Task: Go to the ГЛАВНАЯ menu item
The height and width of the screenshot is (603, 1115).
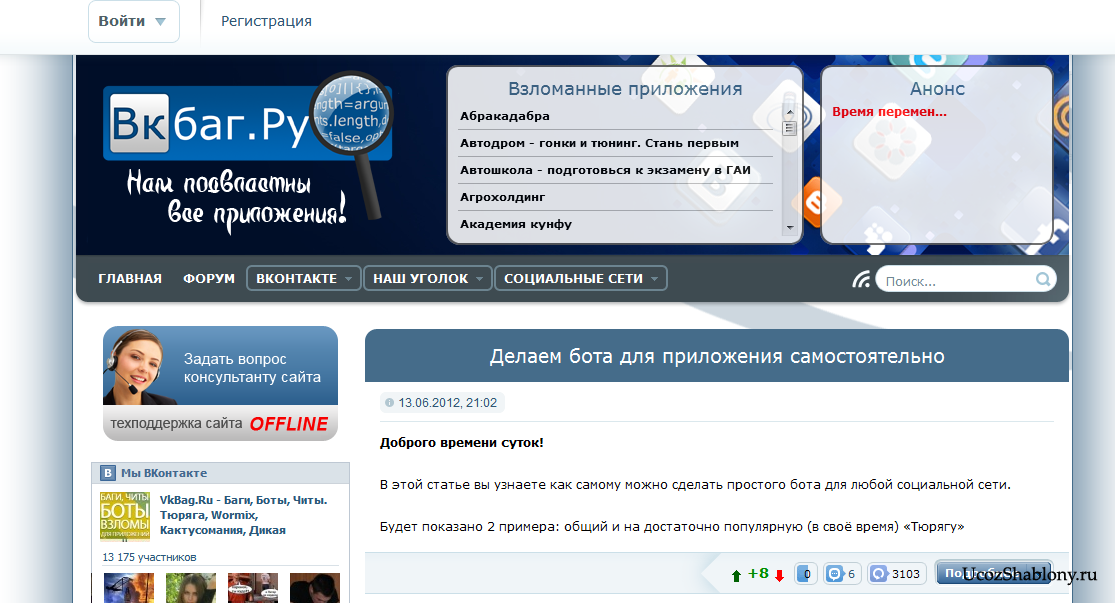Action: [130, 279]
